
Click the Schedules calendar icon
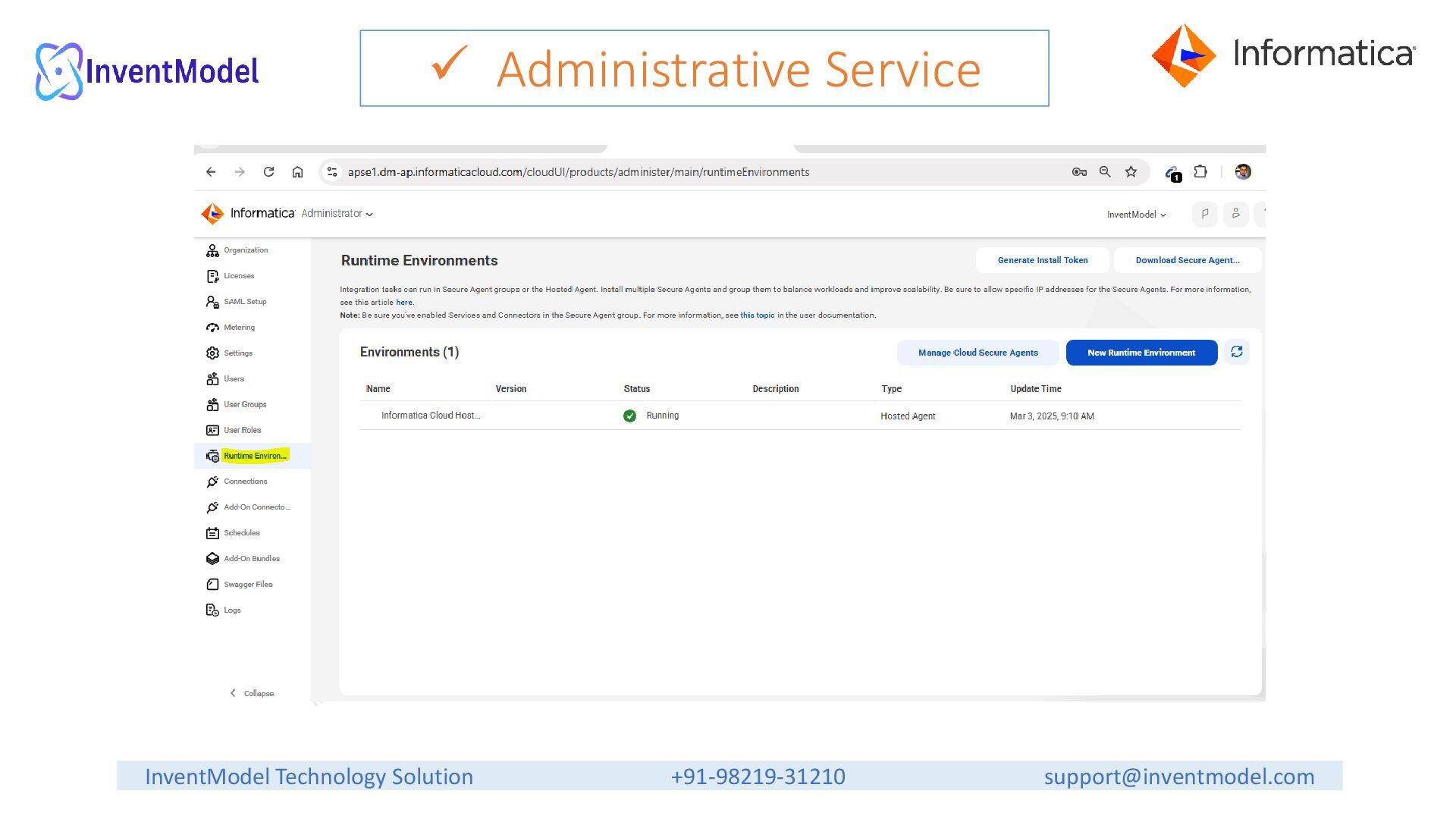[212, 533]
